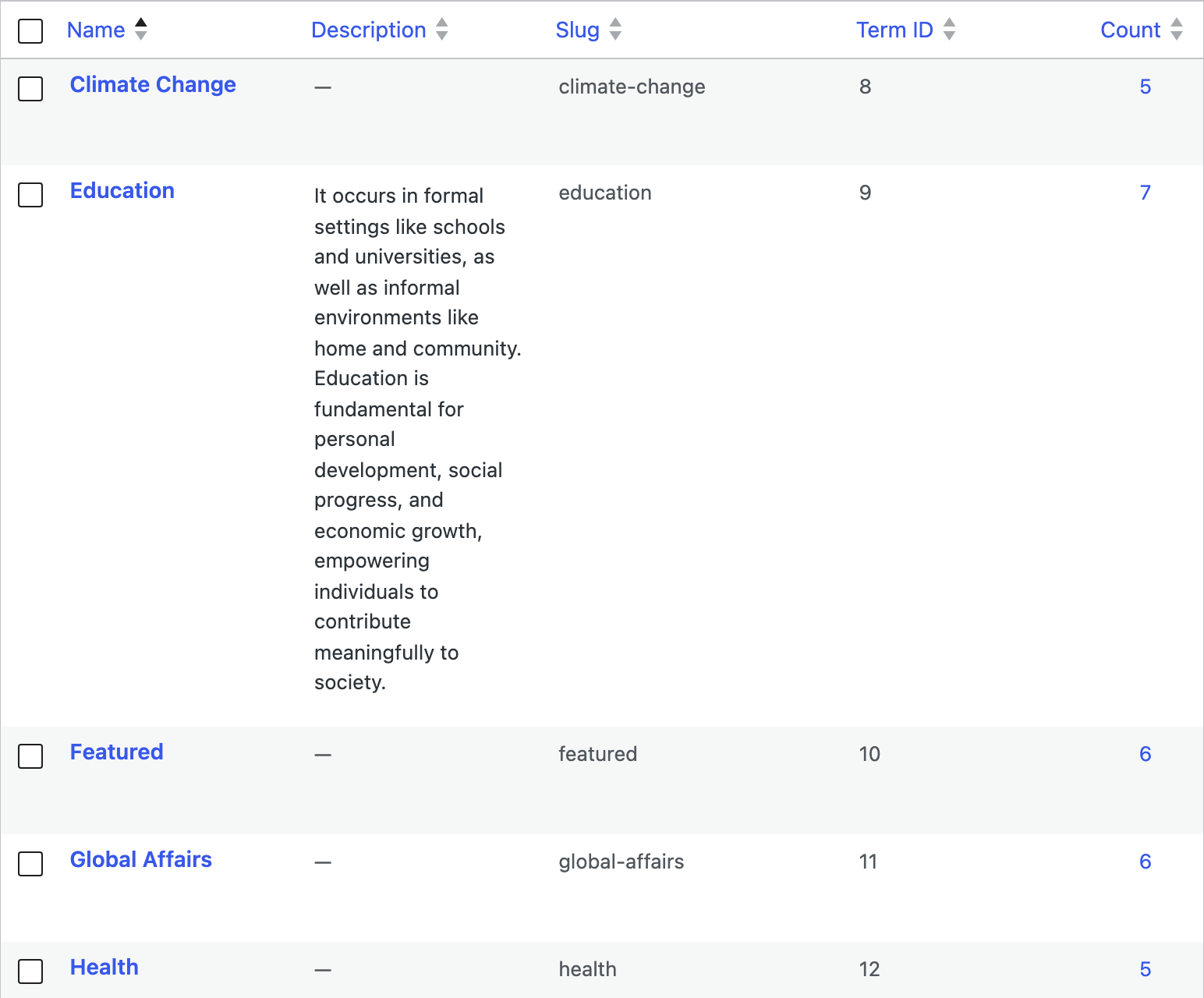Click the Name column sort arrows
Image resolution: width=1204 pixels, height=998 pixels.
click(x=141, y=30)
